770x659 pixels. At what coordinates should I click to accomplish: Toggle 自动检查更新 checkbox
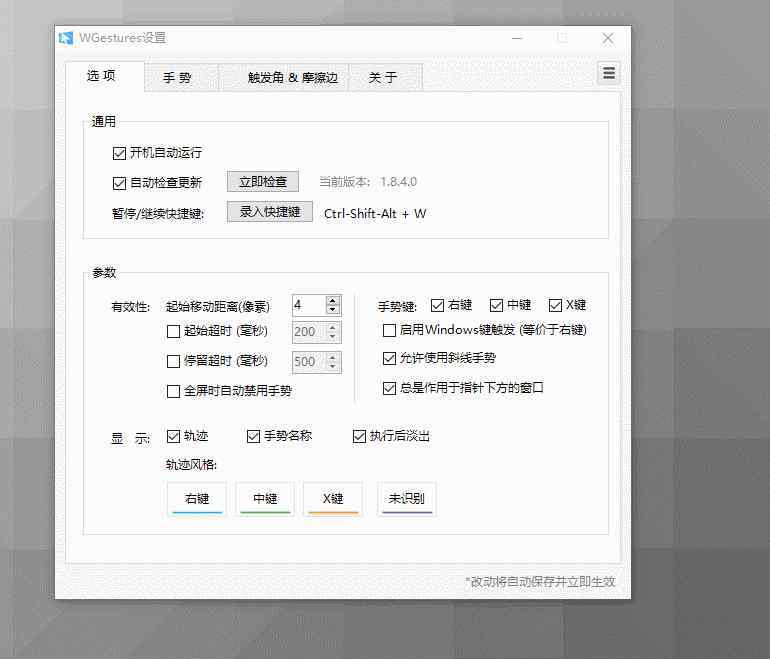pos(119,183)
